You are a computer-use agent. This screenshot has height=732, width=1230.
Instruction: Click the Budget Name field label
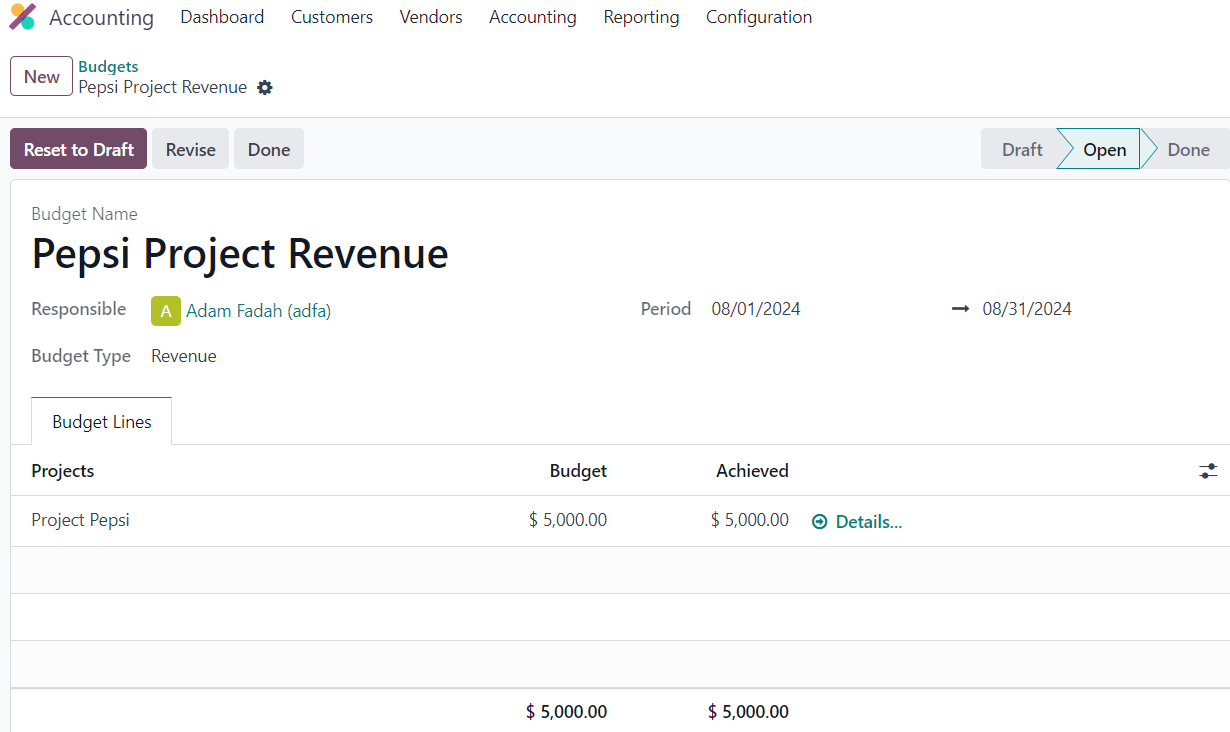85,214
